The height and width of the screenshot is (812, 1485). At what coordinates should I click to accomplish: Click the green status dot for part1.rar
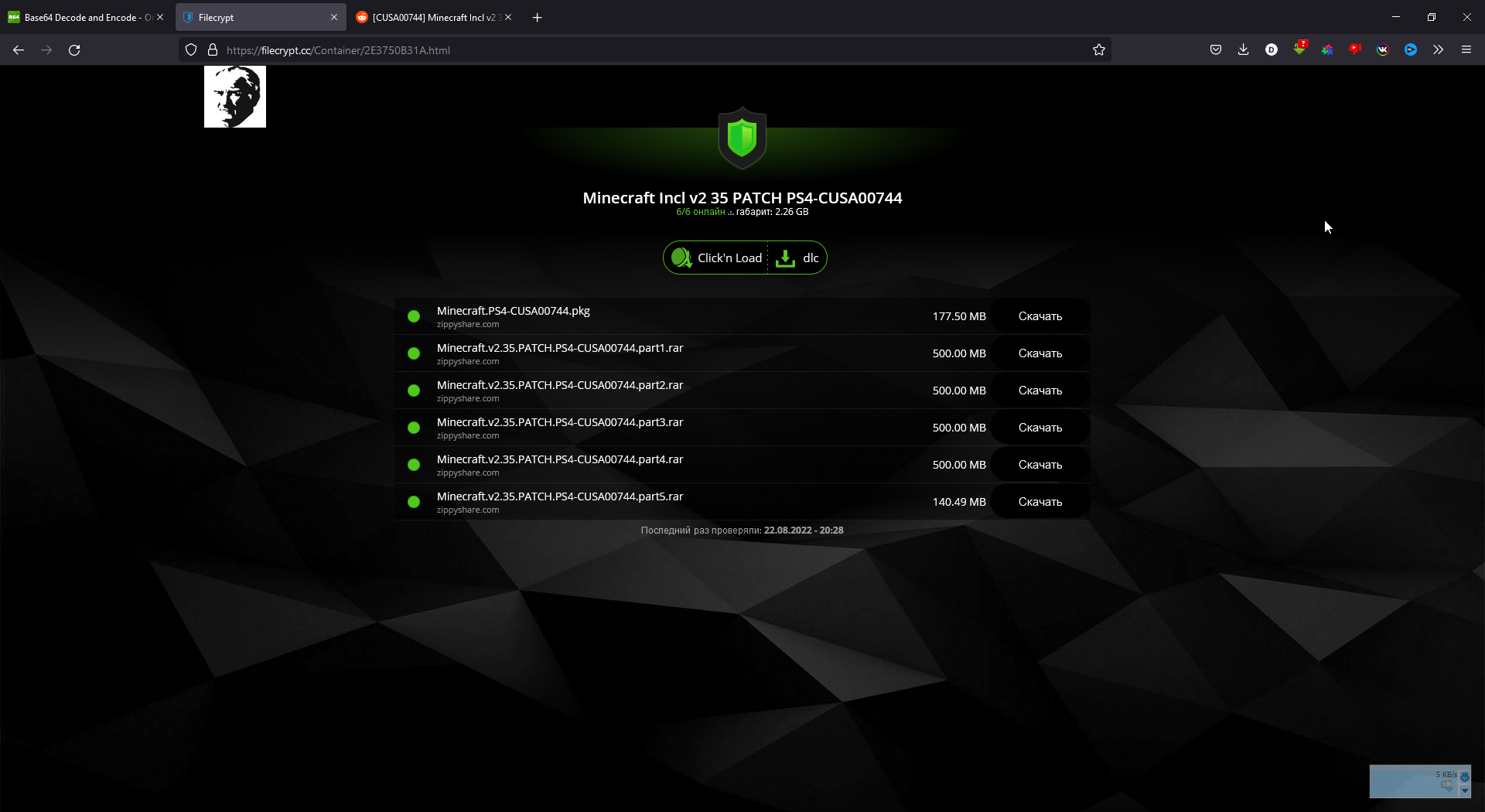click(x=414, y=353)
